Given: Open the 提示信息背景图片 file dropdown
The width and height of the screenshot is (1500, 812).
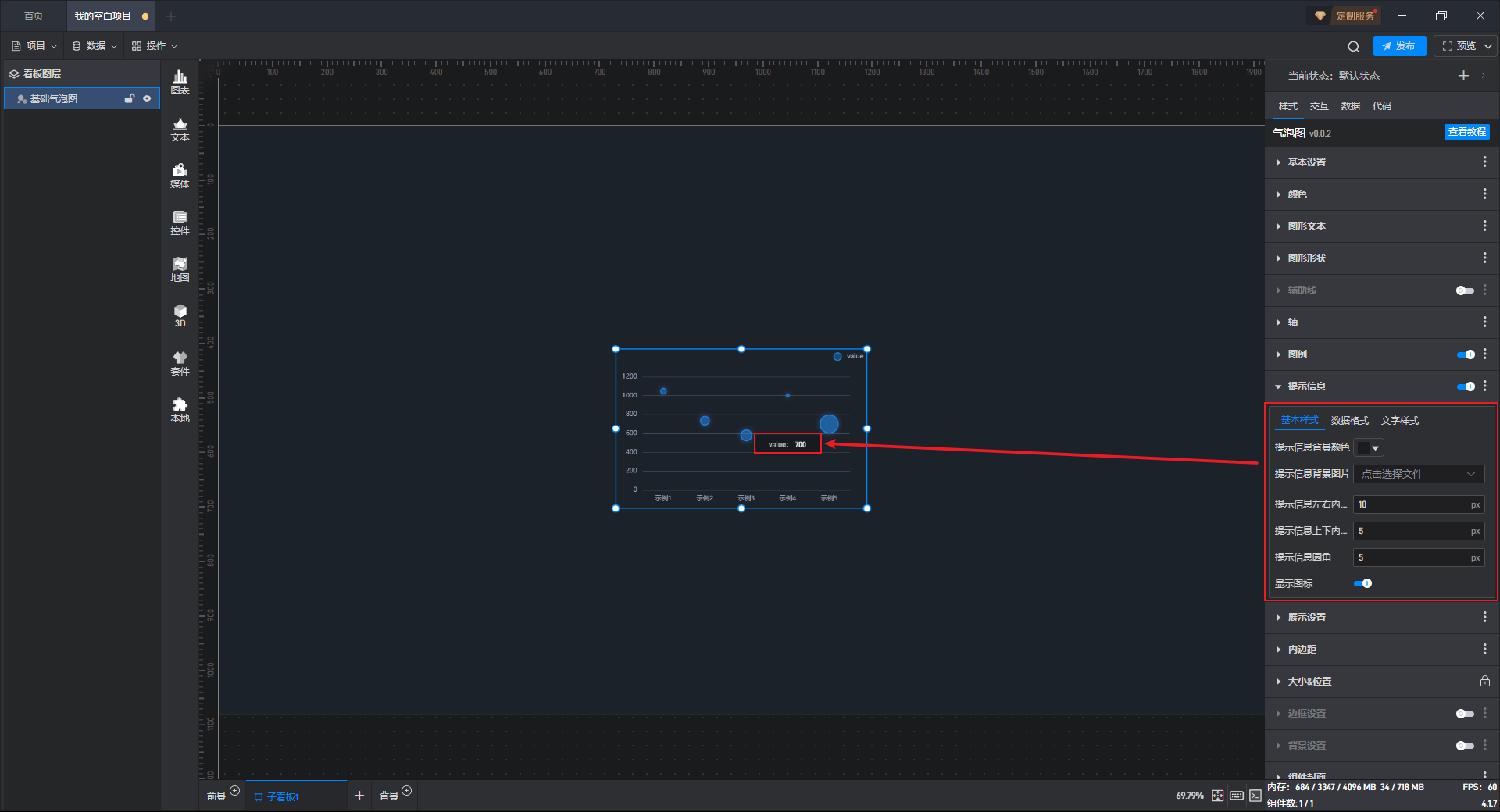Looking at the screenshot, I should (1419, 474).
